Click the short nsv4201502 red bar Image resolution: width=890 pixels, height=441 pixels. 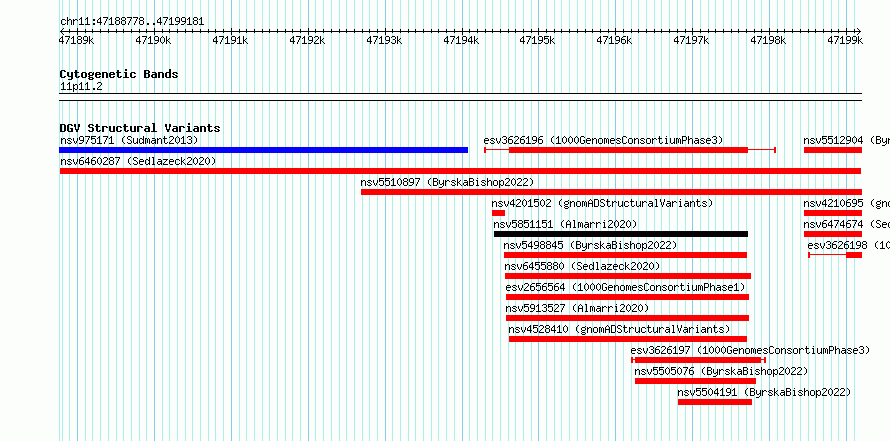(x=498, y=213)
